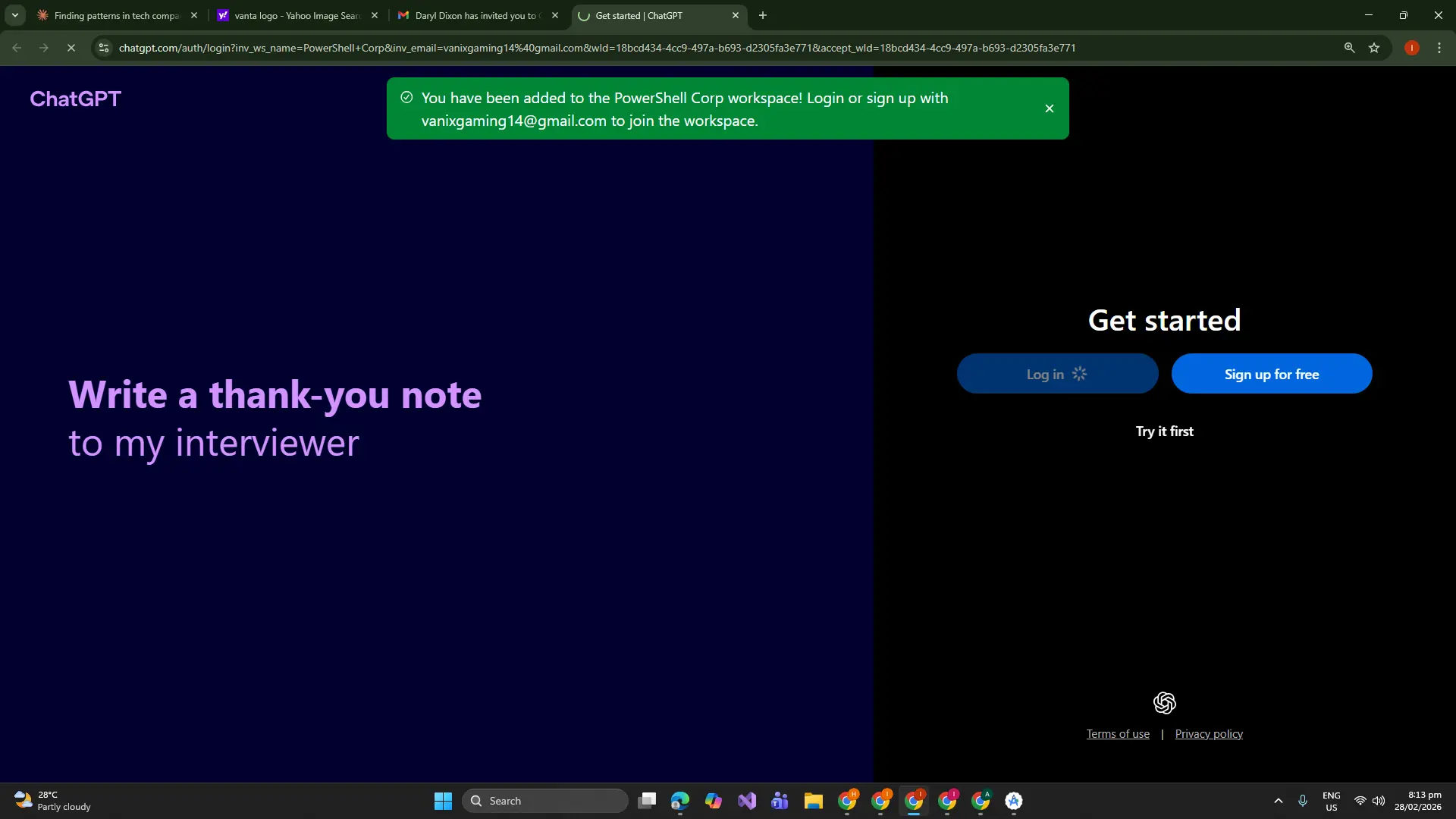
Task: Click the ChatGPT logo text
Action: click(x=75, y=99)
